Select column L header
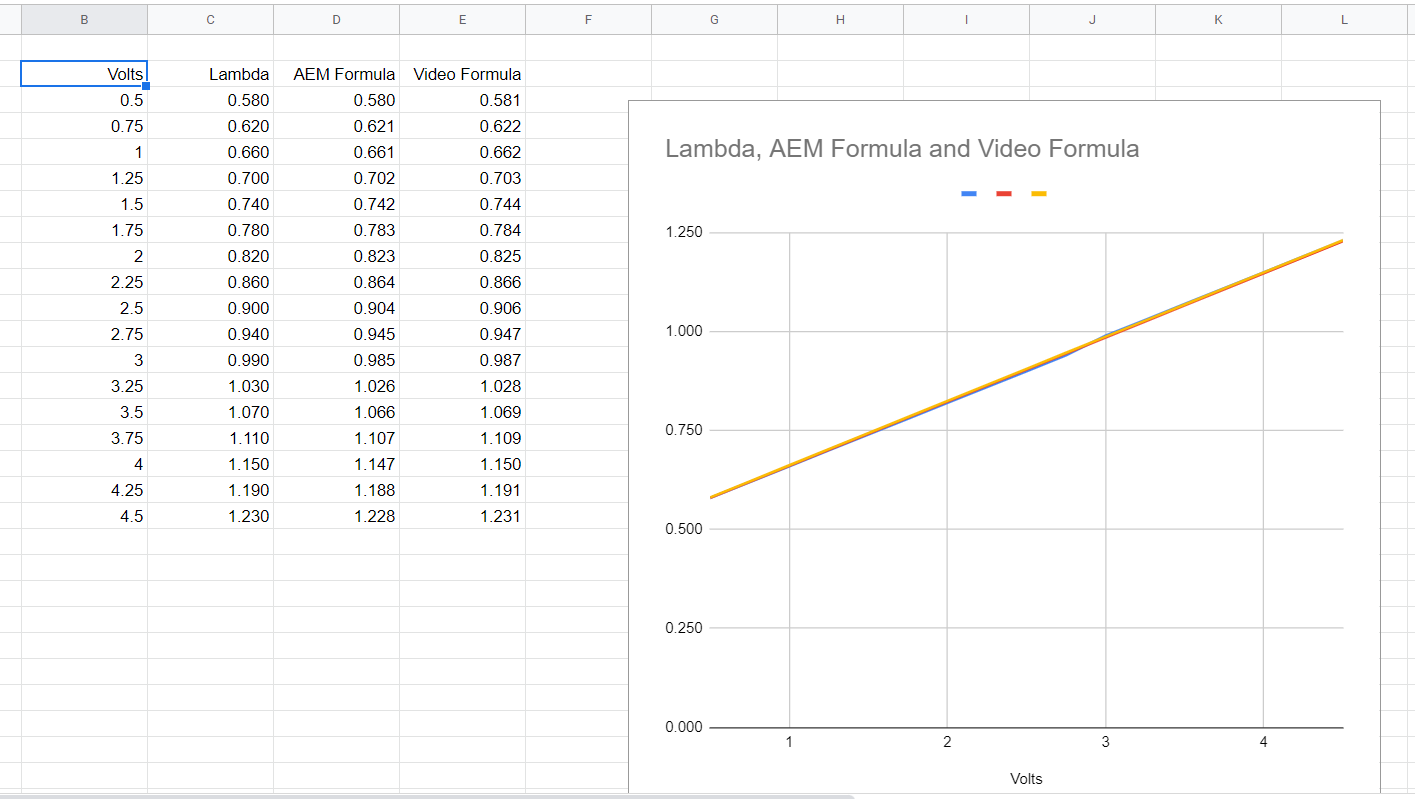The width and height of the screenshot is (1415, 799). point(1345,19)
